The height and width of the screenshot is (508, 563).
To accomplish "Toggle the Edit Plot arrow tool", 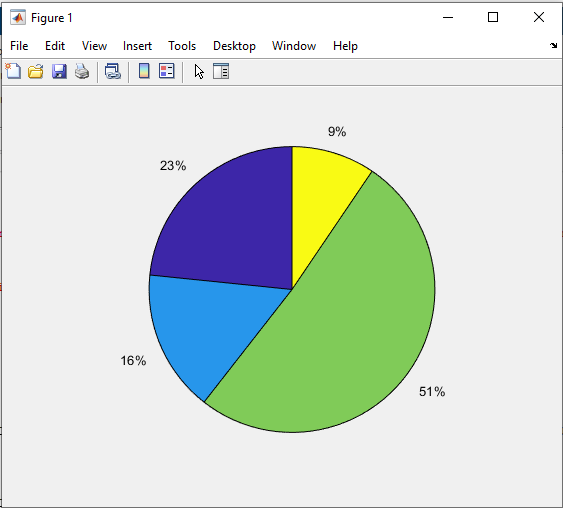I will tap(199, 71).
